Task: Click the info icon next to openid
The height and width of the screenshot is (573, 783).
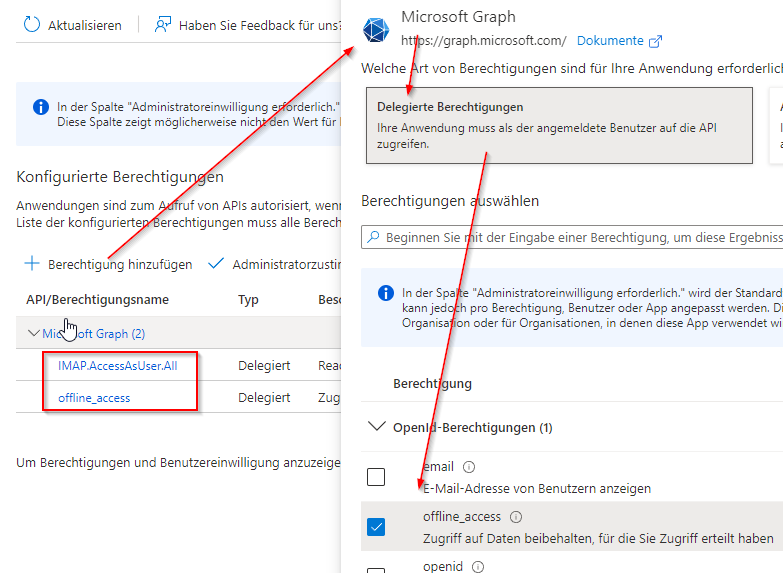Action: pyautogui.click(x=477, y=567)
